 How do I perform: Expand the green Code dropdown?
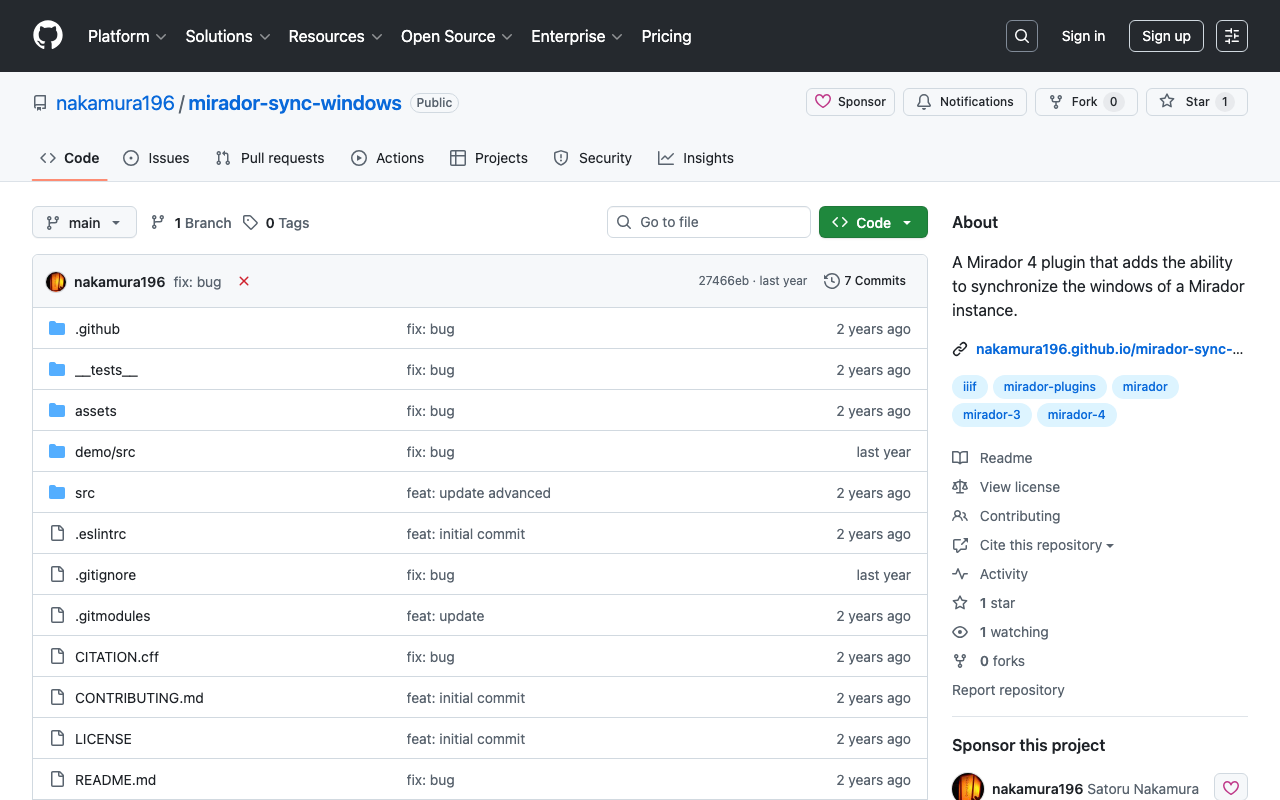click(873, 222)
